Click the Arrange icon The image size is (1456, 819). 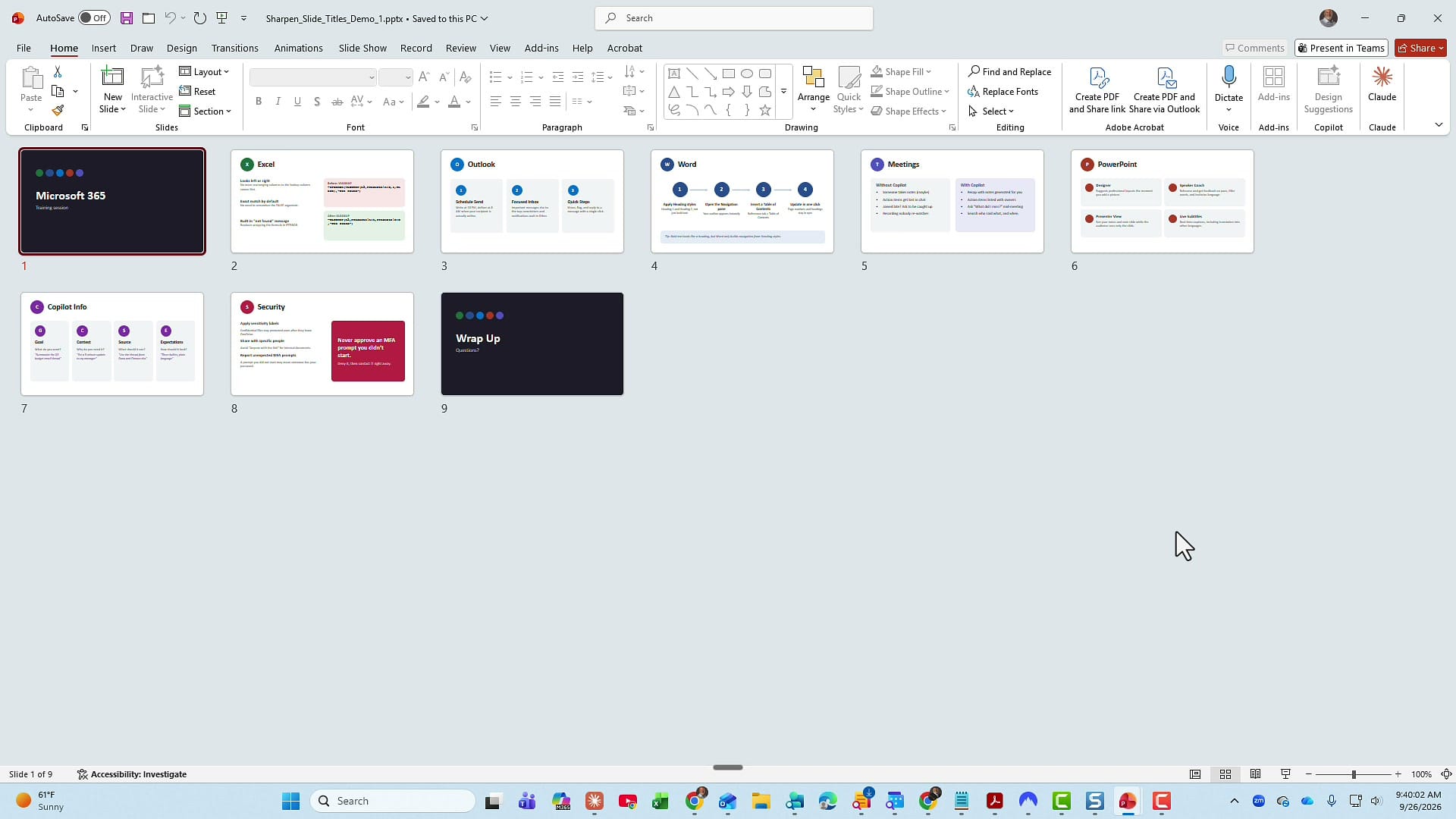tap(814, 78)
